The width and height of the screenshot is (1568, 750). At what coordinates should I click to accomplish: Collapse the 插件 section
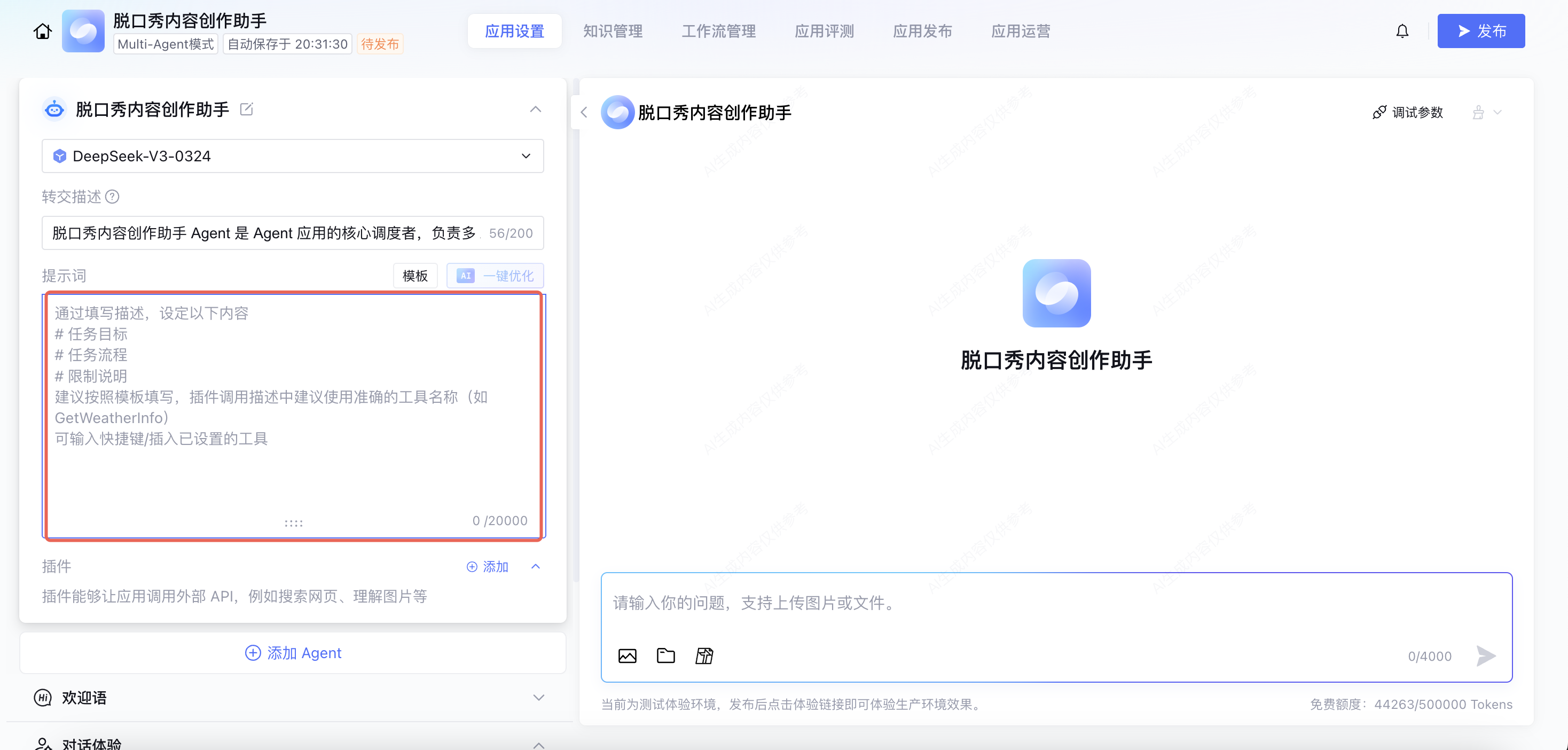click(x=535, y=567)
